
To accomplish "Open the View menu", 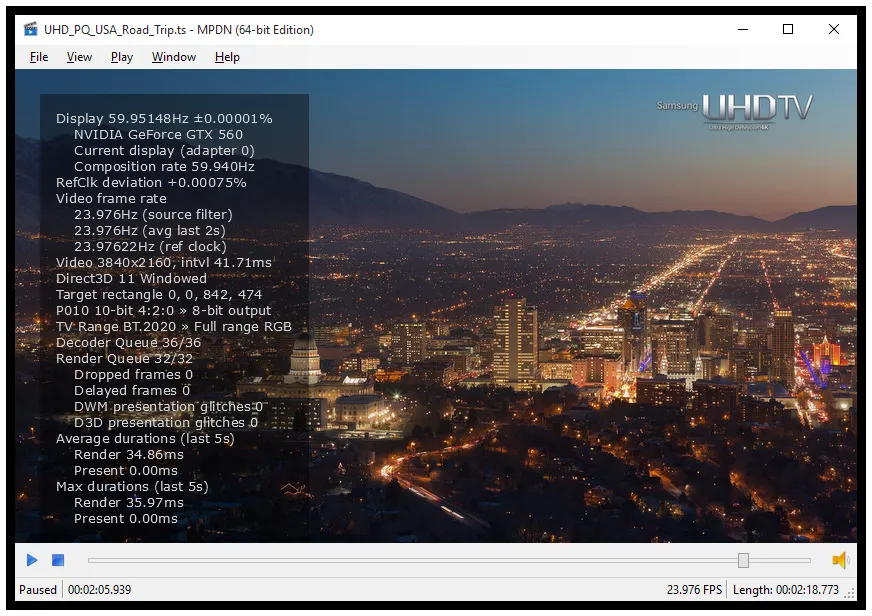I will pos(79,57).
